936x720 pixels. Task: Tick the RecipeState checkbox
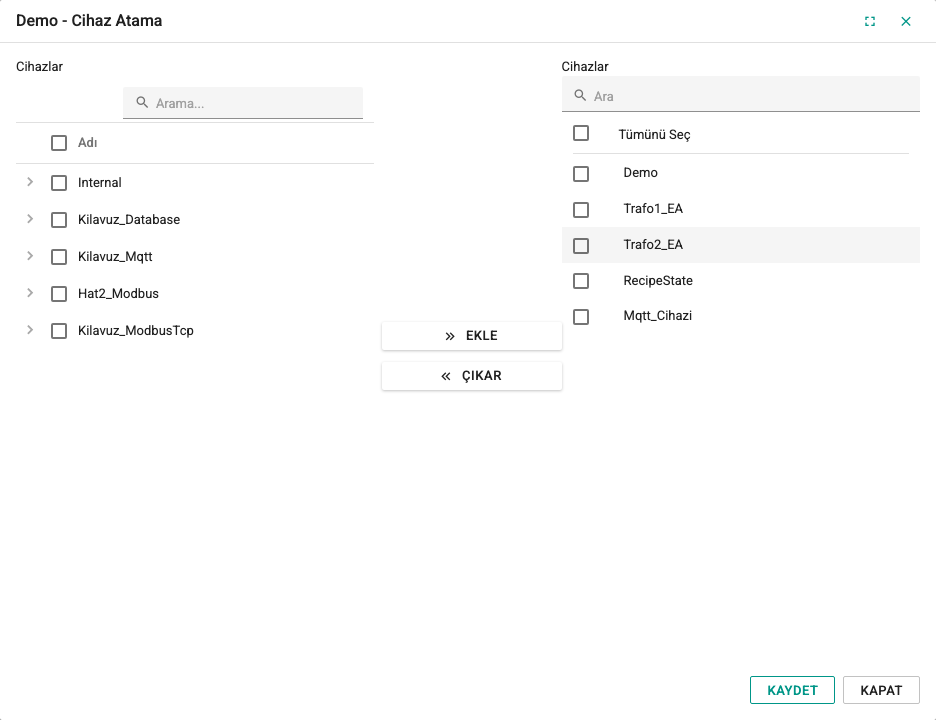coord(581,281)
